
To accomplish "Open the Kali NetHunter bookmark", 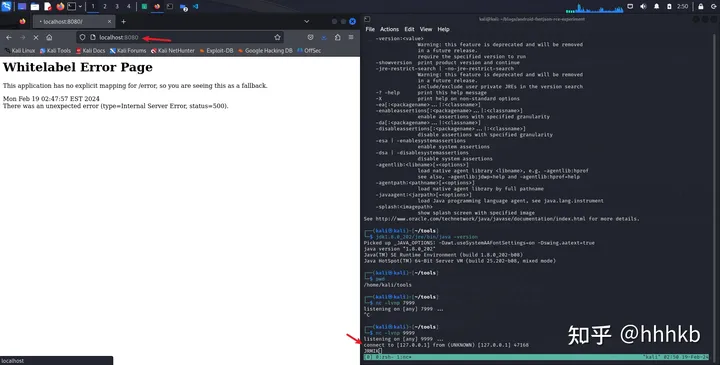I will pyautogui.click(x=173, y=51).
